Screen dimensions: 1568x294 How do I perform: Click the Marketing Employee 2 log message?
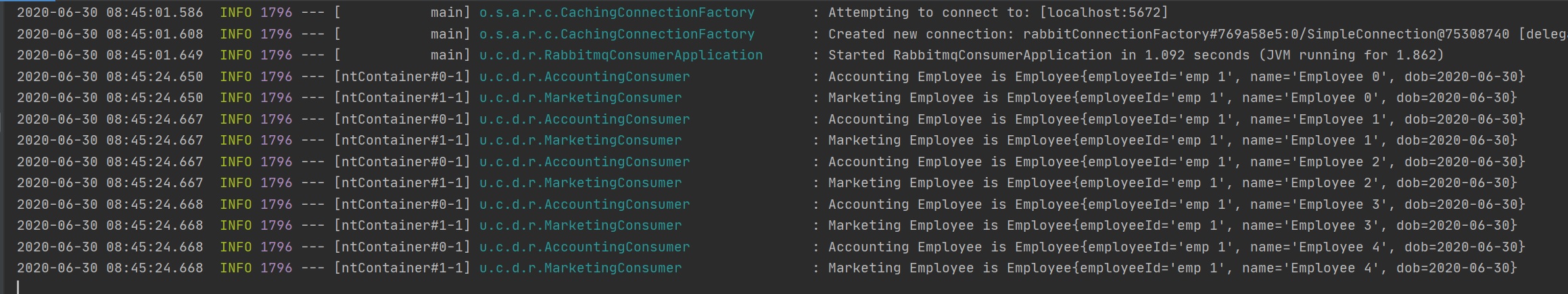tap(1172, 183)
